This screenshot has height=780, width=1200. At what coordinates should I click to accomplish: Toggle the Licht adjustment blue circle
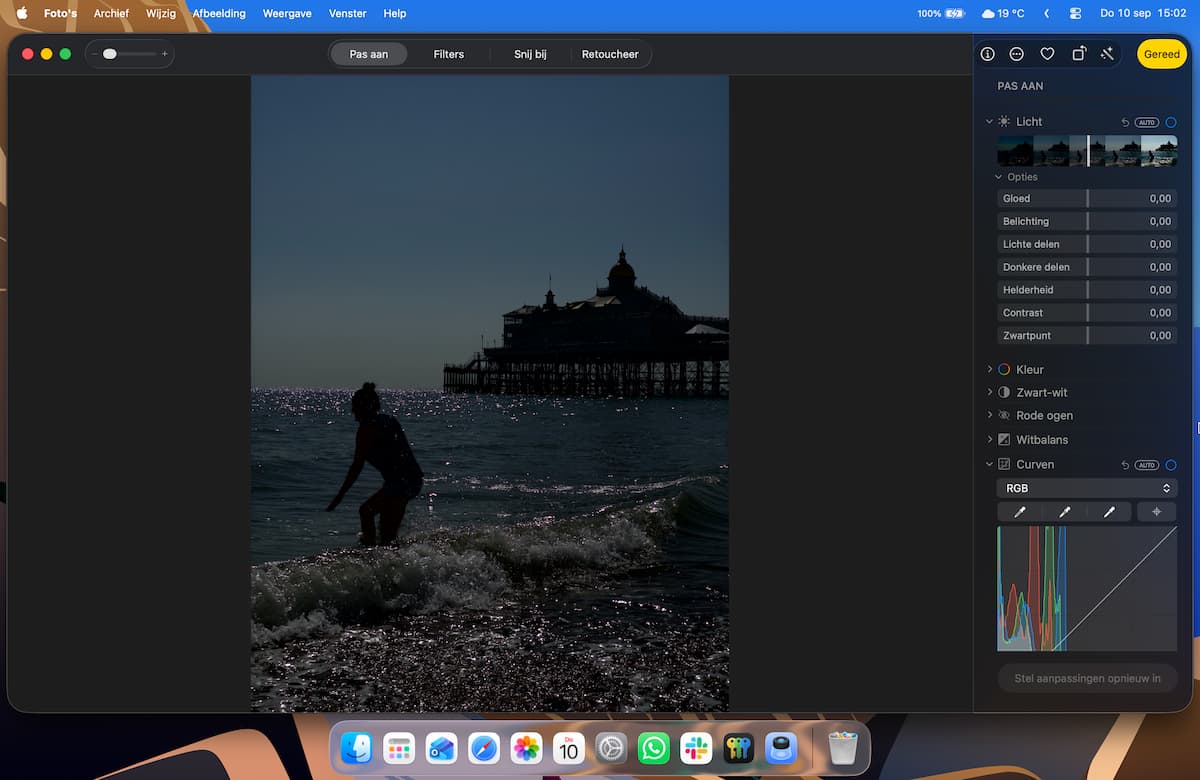point(1171,122)
